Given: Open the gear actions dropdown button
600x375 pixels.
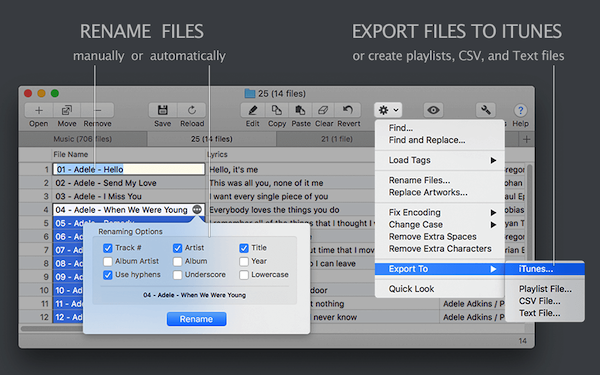Looking at the screenshot, I should [388, 111].
